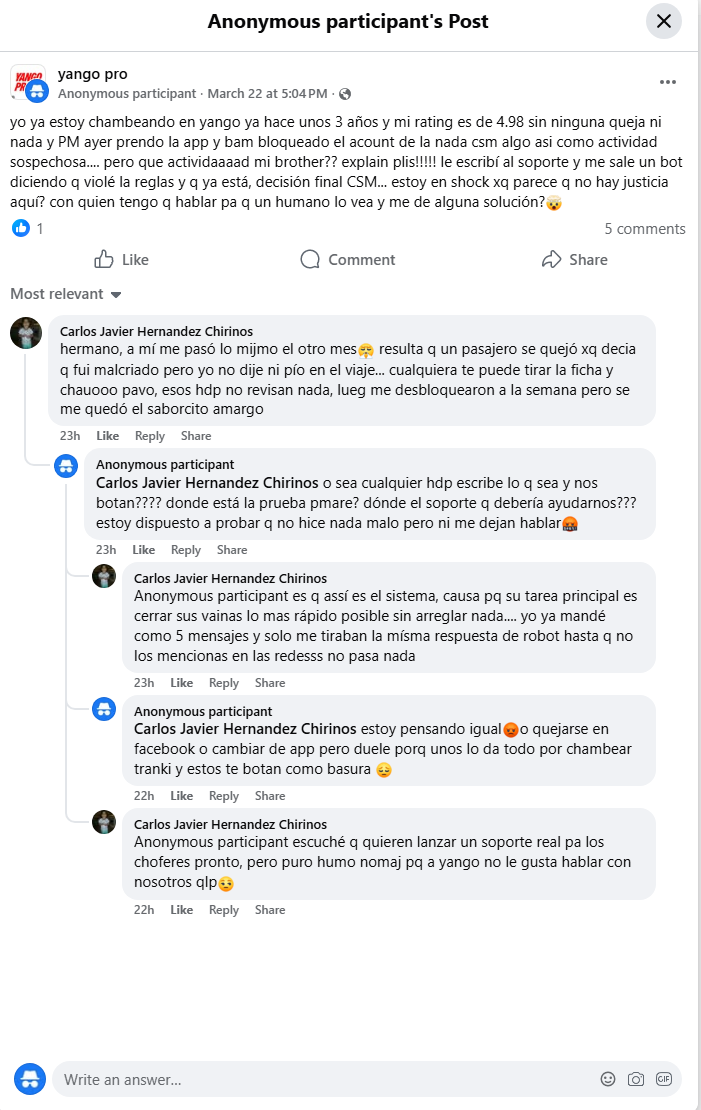Screen dimensions: 701x1110
Task: Click the GIF icon in answer box
Action: click(663, 1079)
